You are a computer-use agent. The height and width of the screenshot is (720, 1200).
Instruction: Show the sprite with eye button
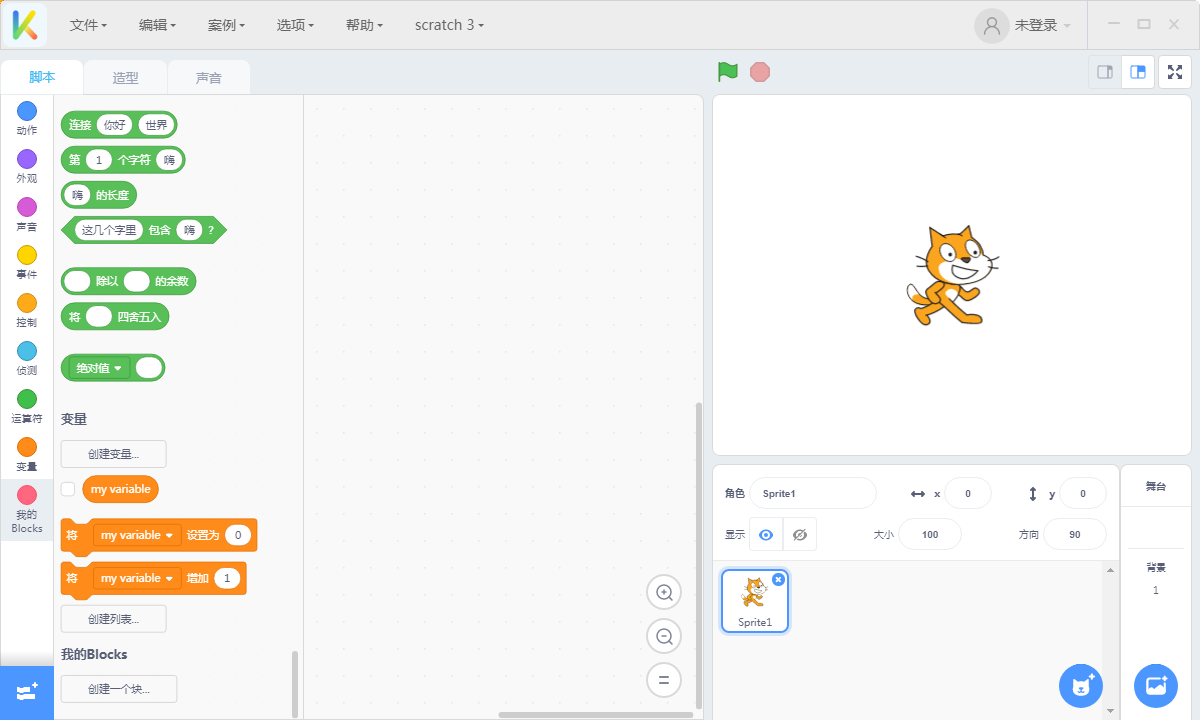[x=766, y=535]
